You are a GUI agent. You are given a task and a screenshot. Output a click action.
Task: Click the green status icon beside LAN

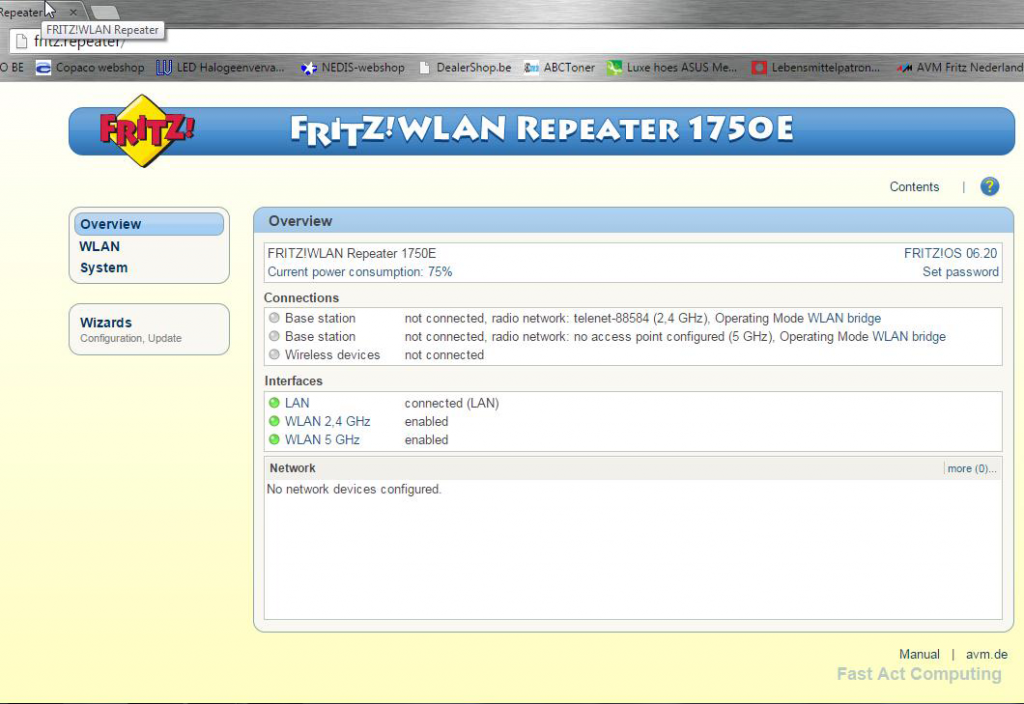(274, 403)
